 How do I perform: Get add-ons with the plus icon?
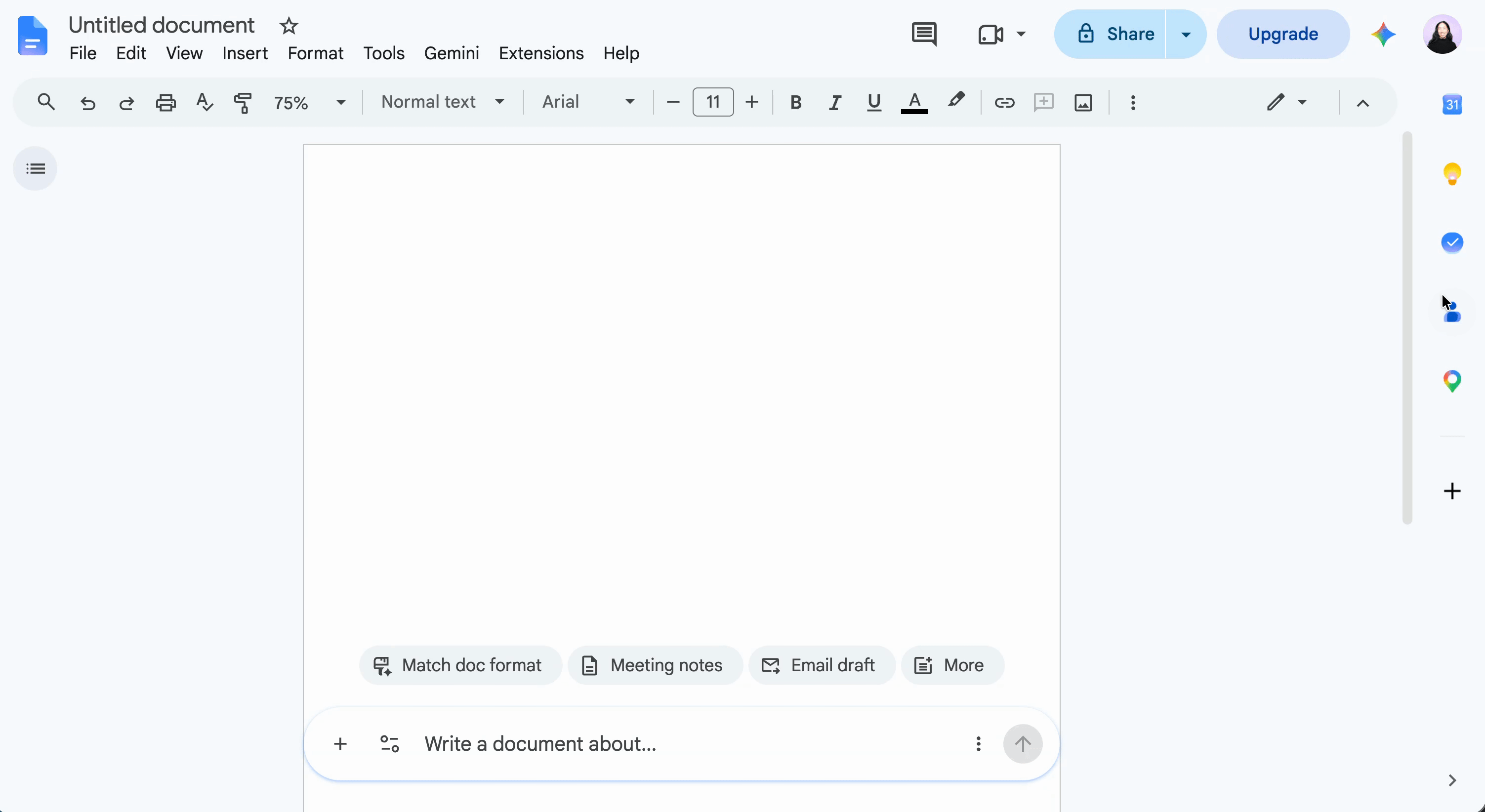click(1452, 491)
